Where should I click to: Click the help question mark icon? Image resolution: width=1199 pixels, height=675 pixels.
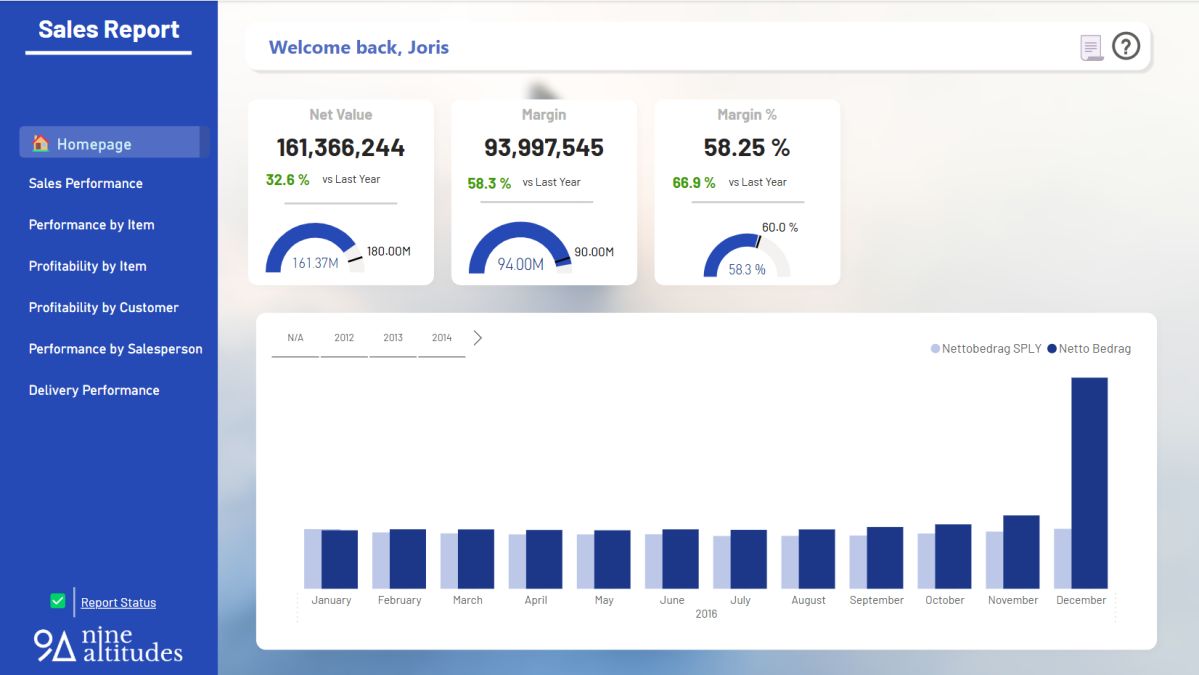pos(1125,46)
